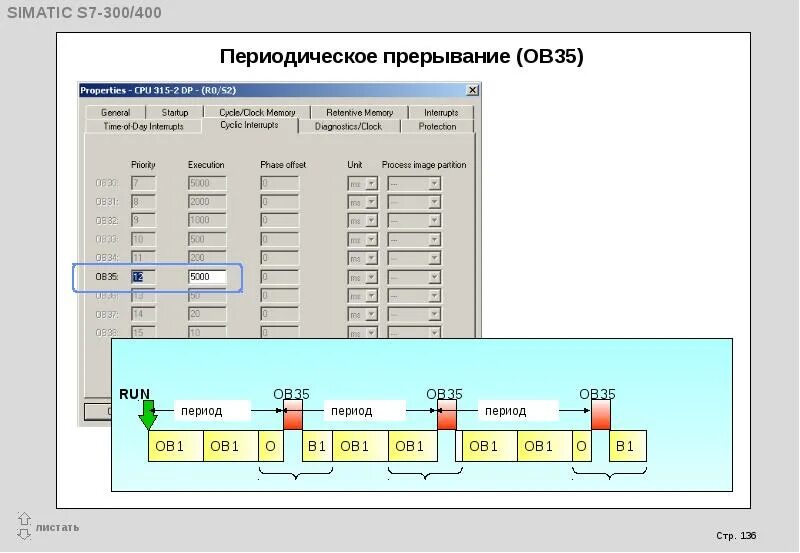Click the down page-turn arrow icon
800x553 pixels.
pos(24,534)
